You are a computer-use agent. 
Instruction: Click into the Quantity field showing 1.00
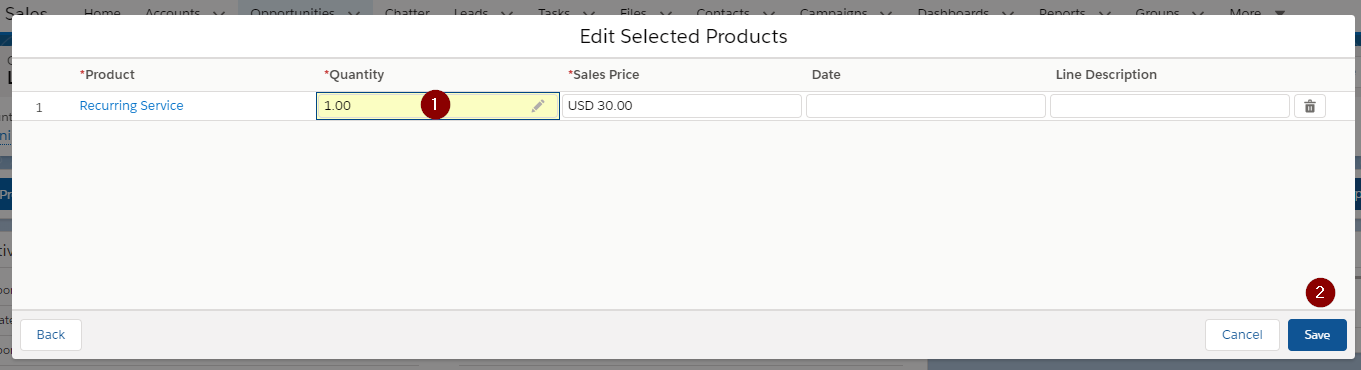(x=437, y=106)
